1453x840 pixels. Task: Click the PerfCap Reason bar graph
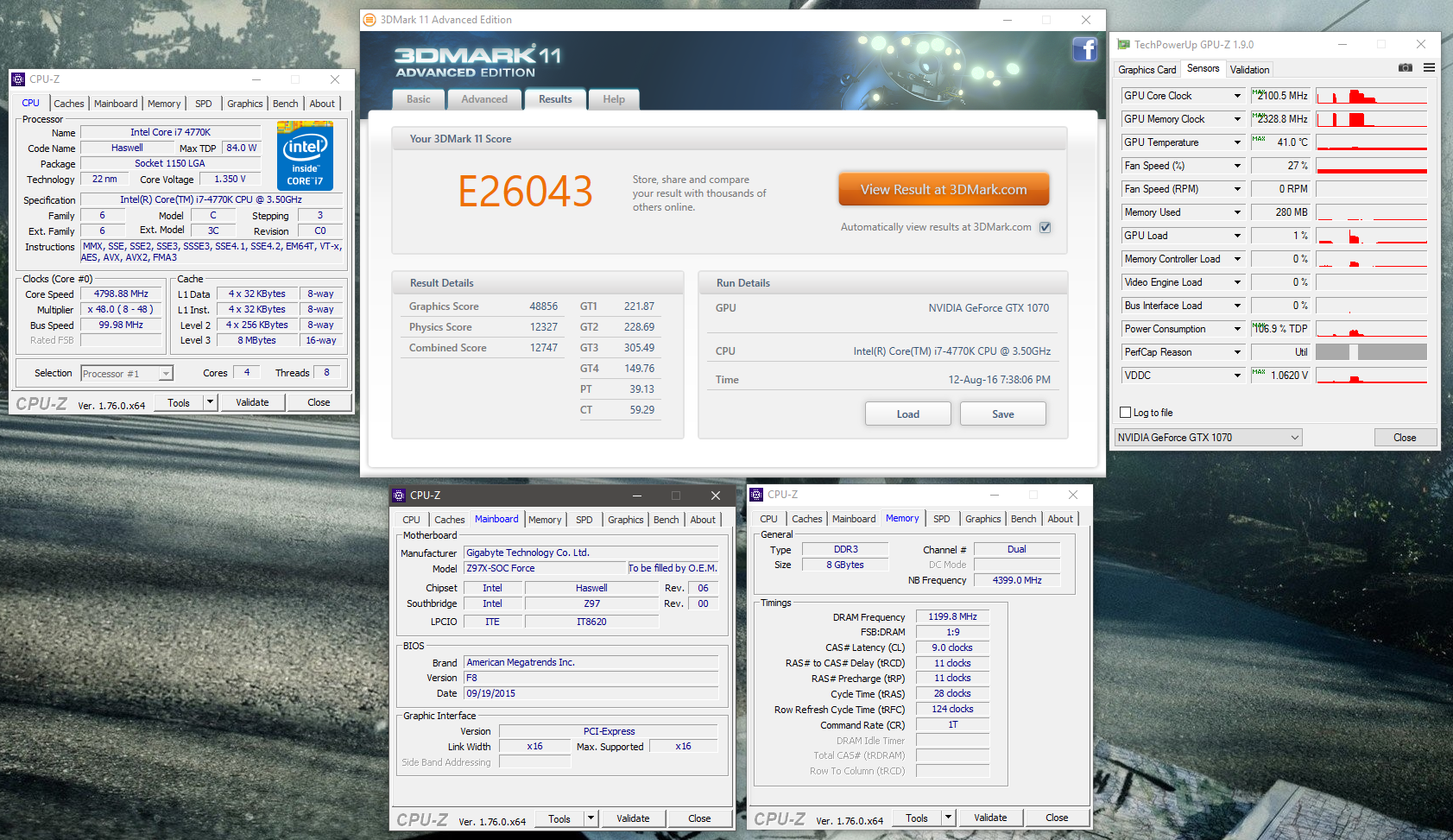1371,352
